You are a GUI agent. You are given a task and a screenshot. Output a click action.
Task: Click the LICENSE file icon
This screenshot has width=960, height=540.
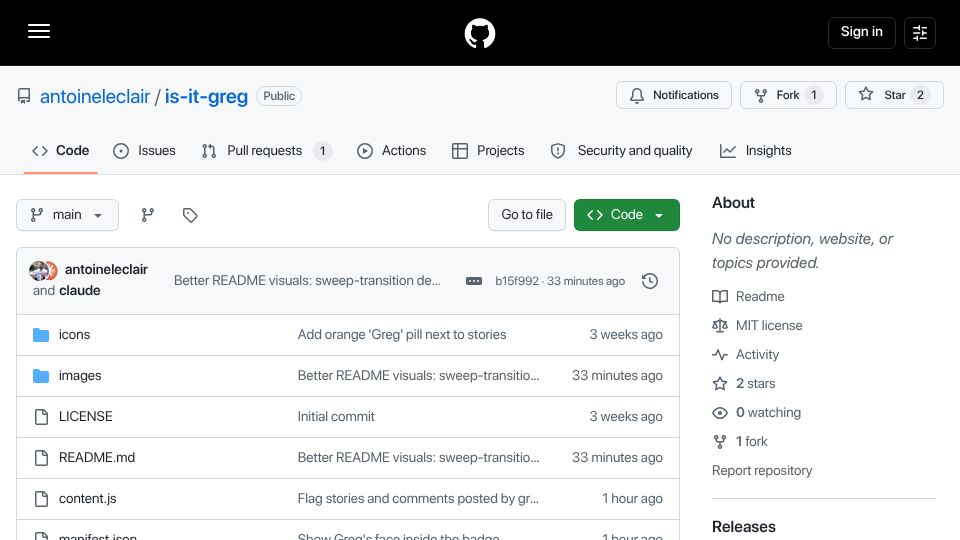(41, 417)
